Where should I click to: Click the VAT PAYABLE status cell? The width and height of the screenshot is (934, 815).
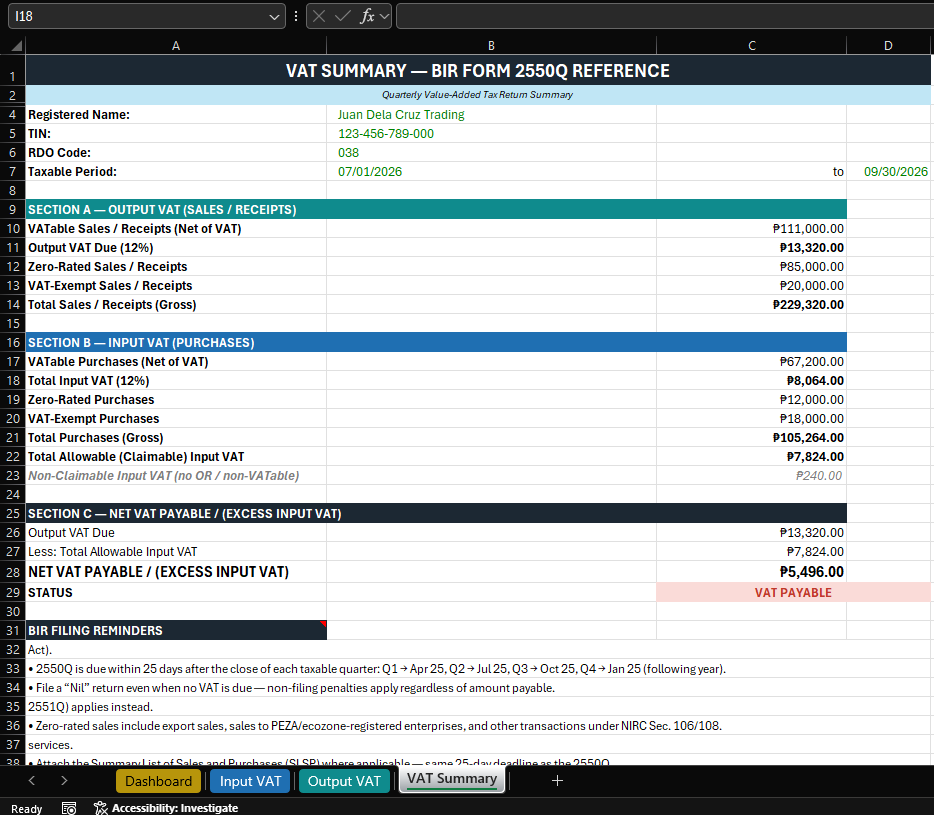pos(793,593)
